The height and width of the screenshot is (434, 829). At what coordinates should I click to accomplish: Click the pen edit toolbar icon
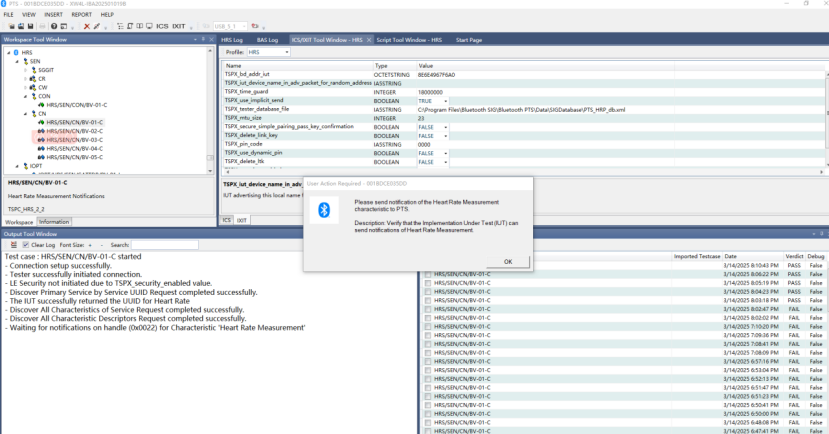pyautogui.click(x=97, y=26)
